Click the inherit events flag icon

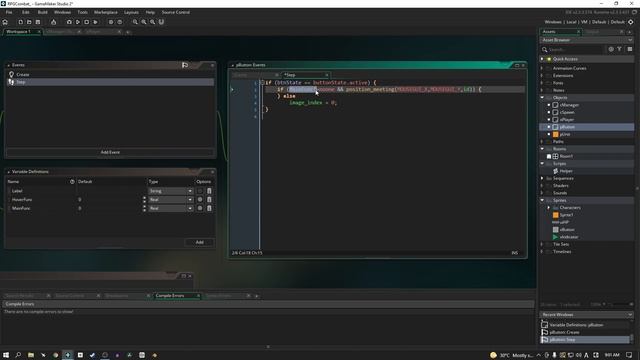(185, 65)
